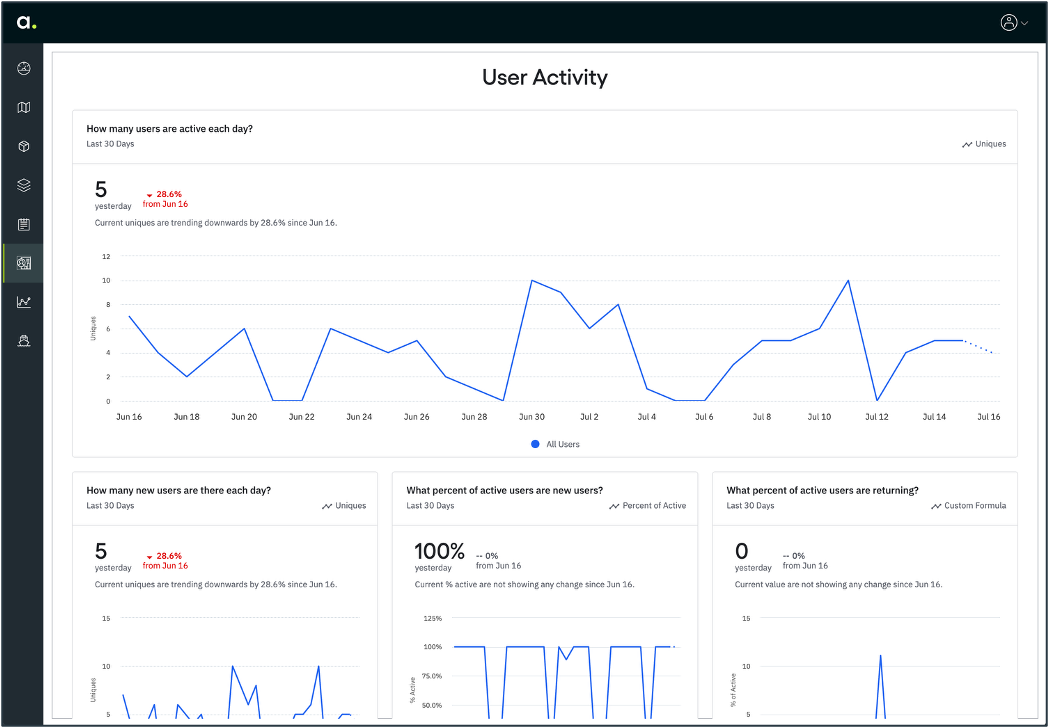Click the 'Custom Formula' label
The width and height of the screenshot is (1048, 728).
(975, 505)
